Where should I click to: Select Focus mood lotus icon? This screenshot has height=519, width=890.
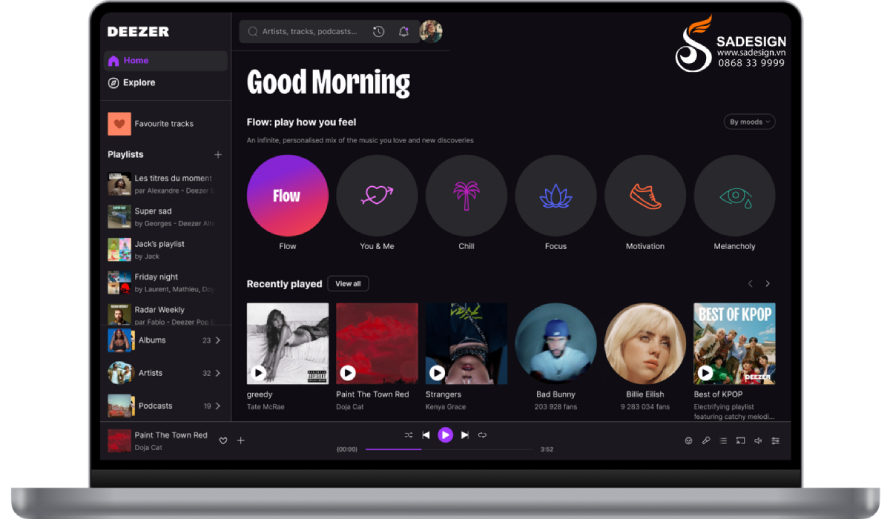[556, 196]
